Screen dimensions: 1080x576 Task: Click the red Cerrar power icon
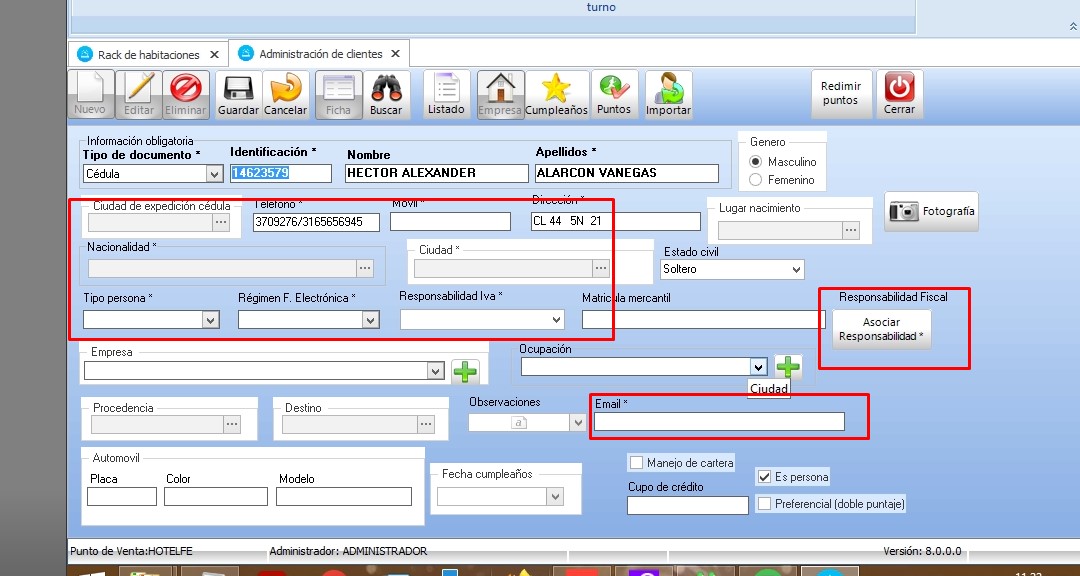click(899, 90)
